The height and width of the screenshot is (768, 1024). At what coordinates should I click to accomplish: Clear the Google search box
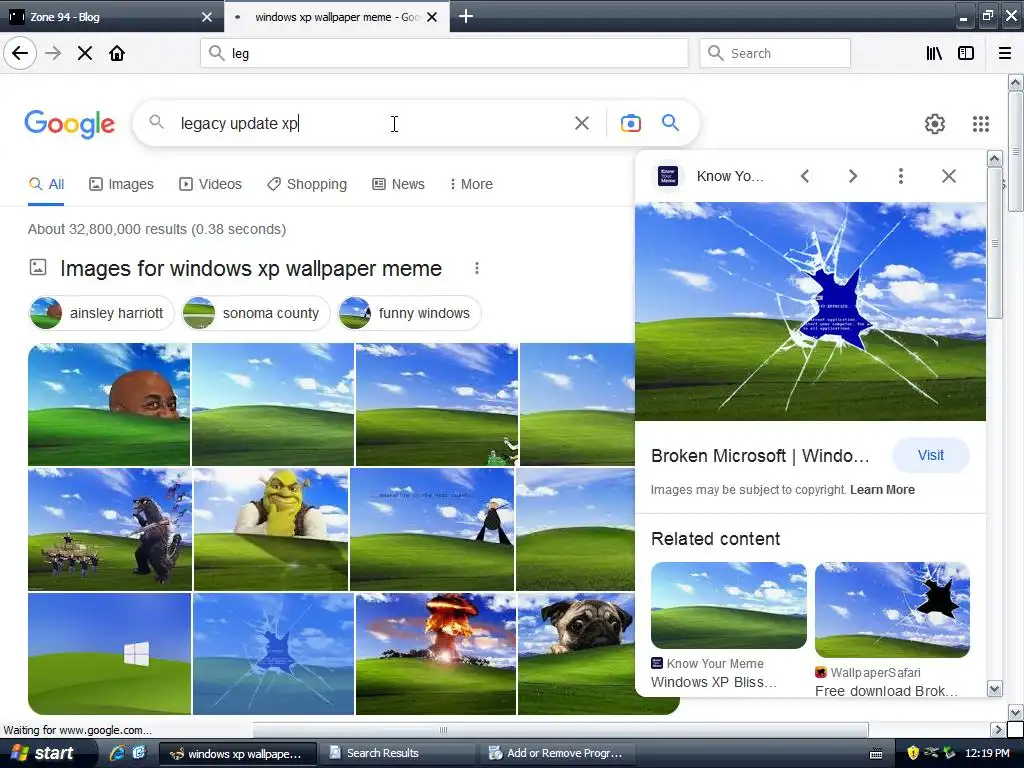(581, 123)
